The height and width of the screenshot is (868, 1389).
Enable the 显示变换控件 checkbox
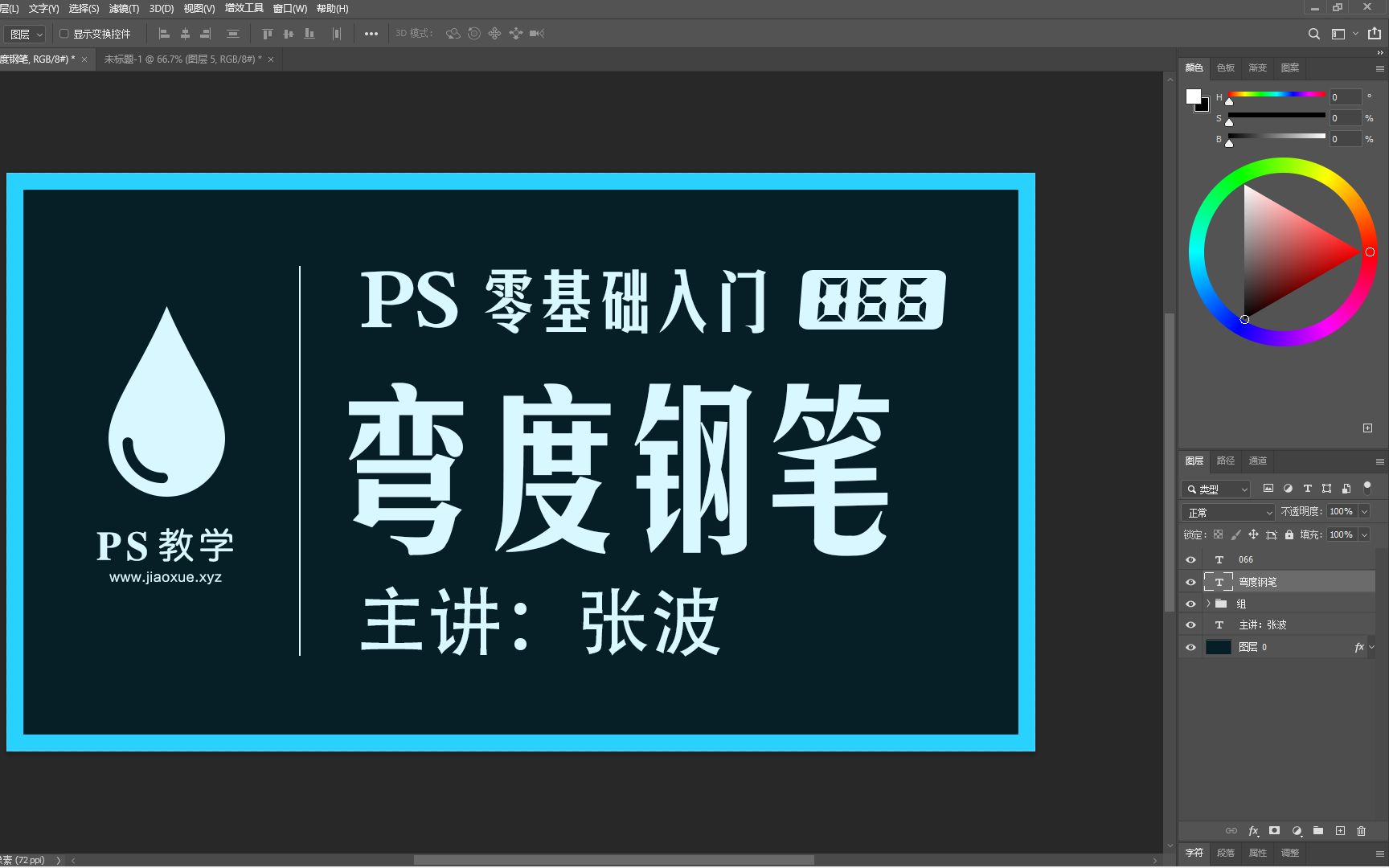point(65,33)
